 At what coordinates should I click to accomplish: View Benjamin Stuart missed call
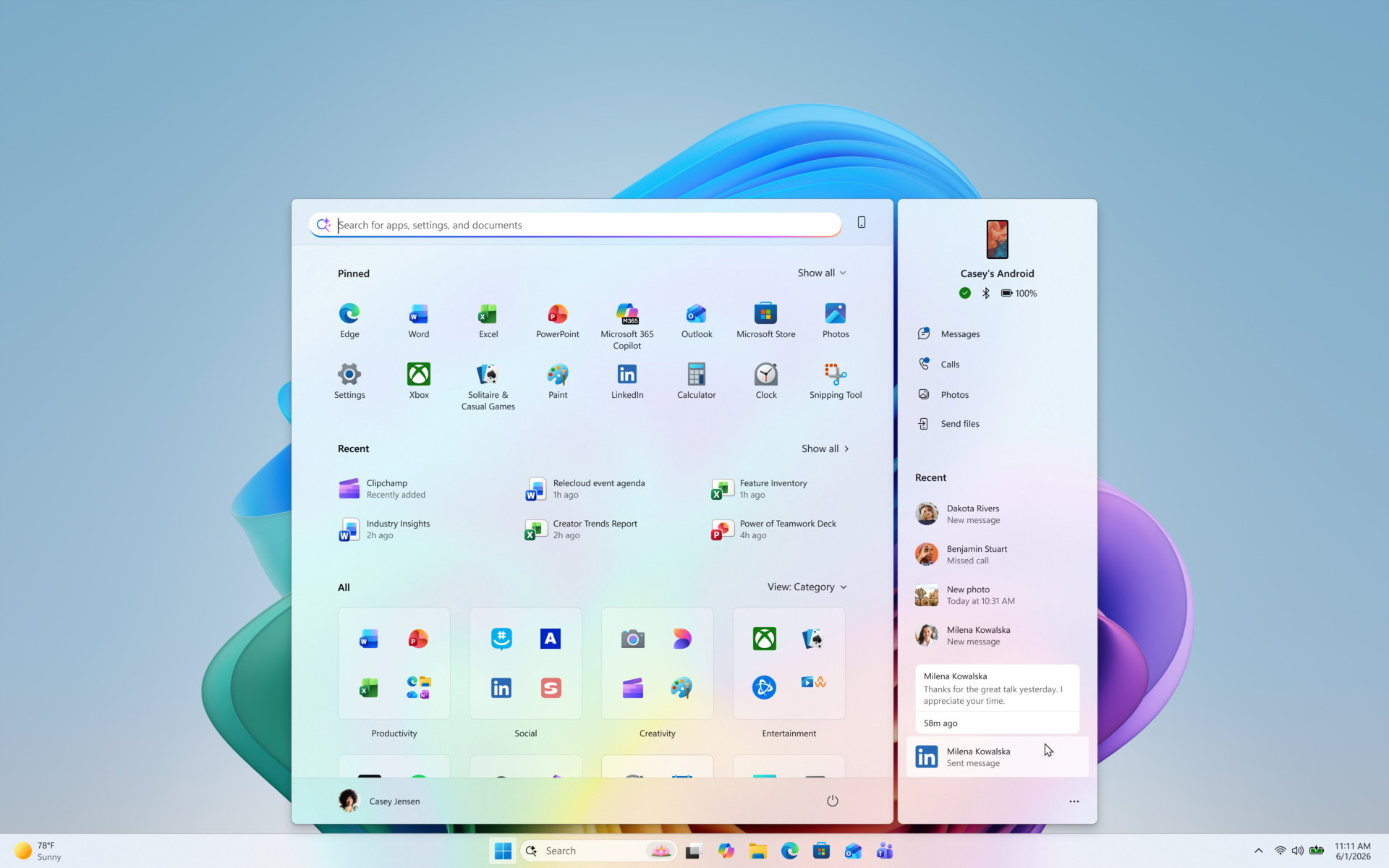tap(997, 555)
